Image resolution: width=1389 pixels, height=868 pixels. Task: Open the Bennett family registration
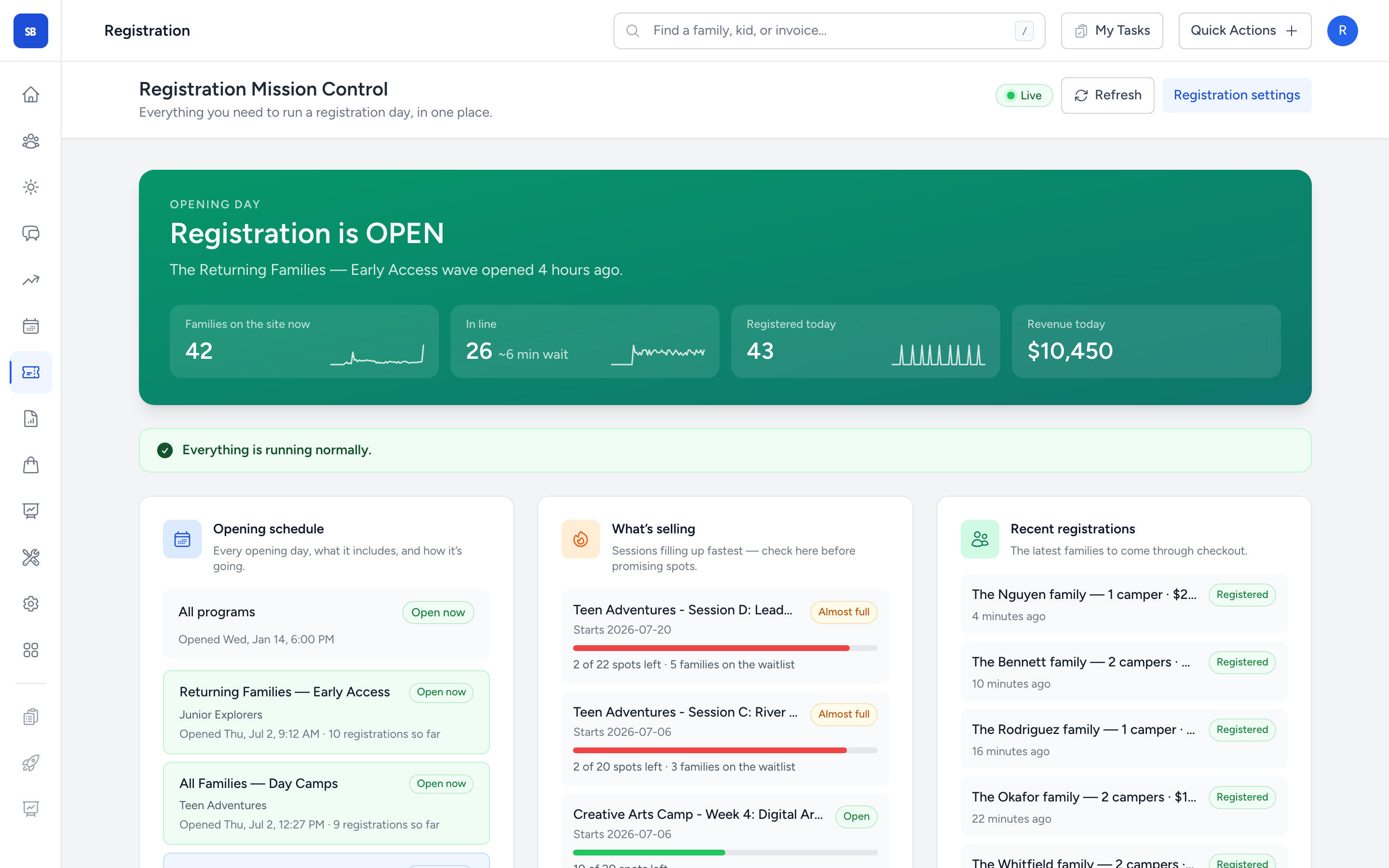[1123, 672]
